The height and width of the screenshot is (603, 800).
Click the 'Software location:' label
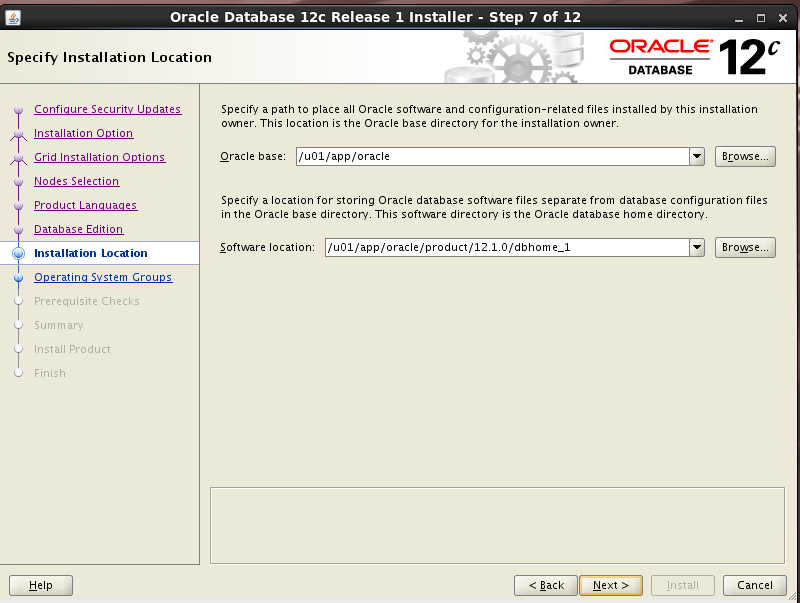click(x=267, y=247)
